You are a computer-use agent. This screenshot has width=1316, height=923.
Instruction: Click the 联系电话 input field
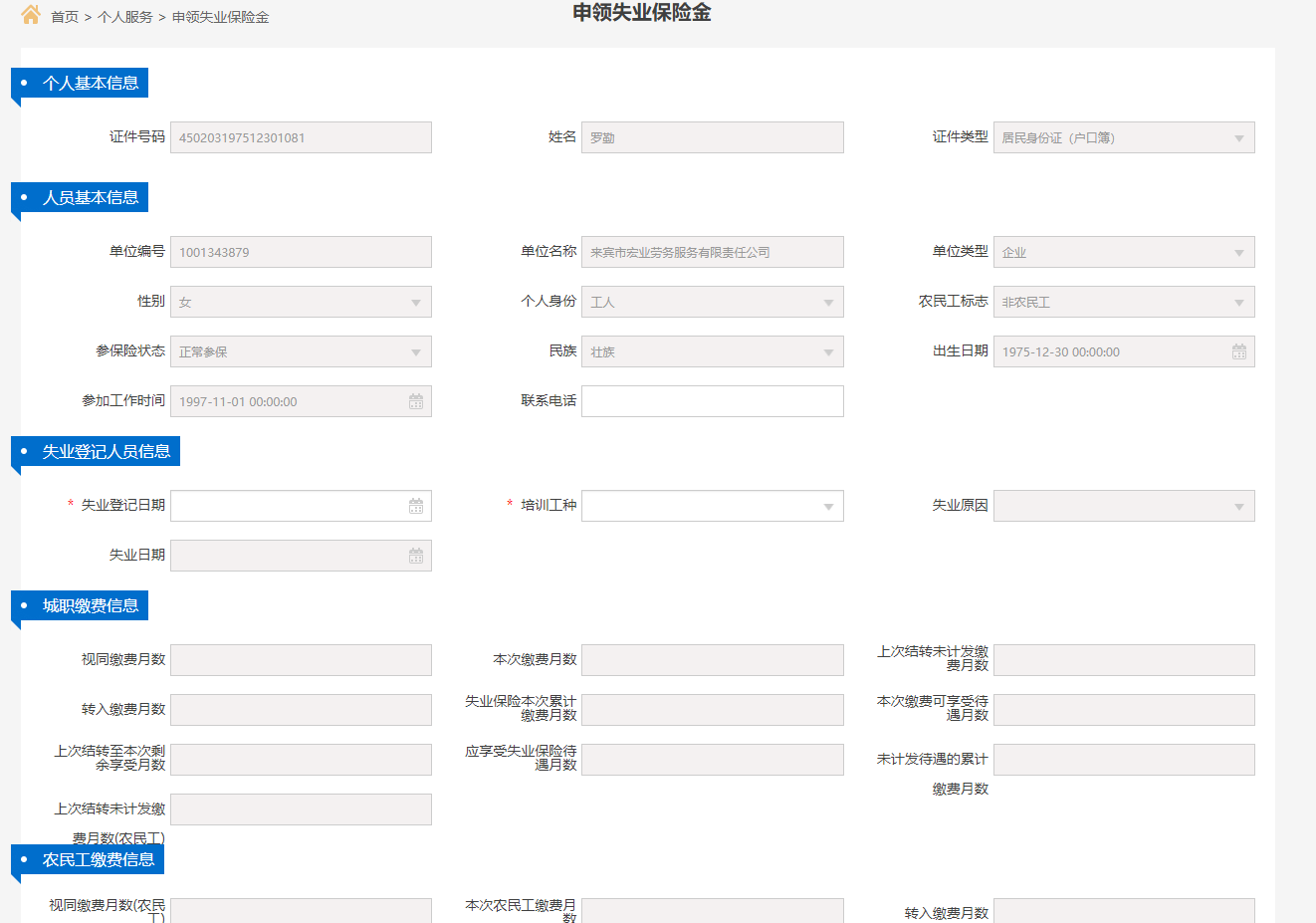pos(712,401)
